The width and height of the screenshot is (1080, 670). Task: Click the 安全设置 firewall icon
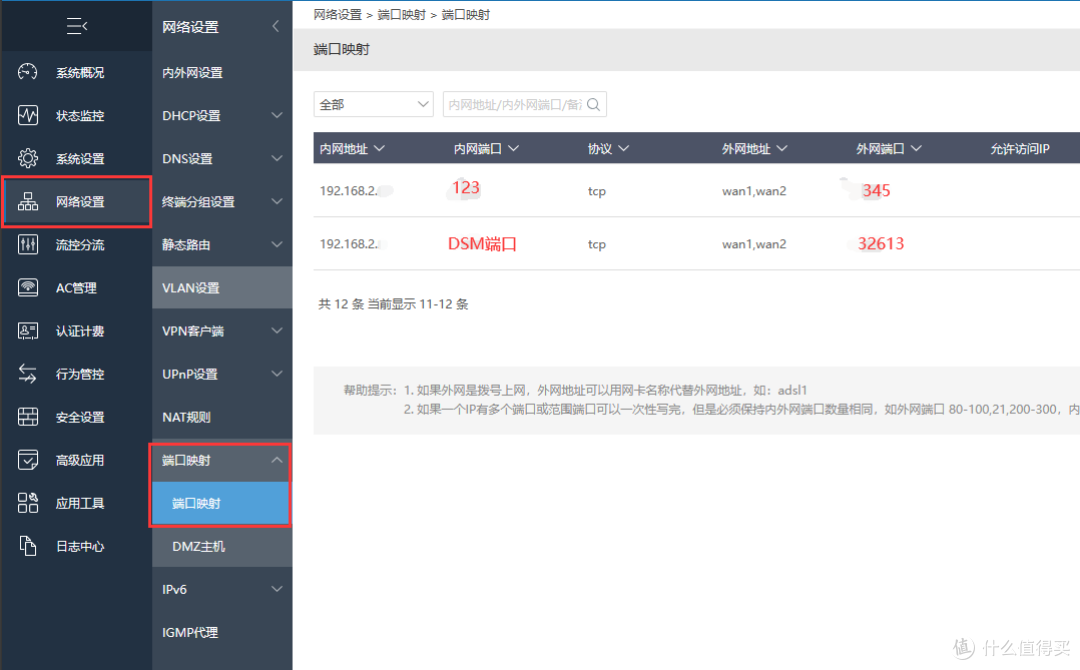coord(28,417)
